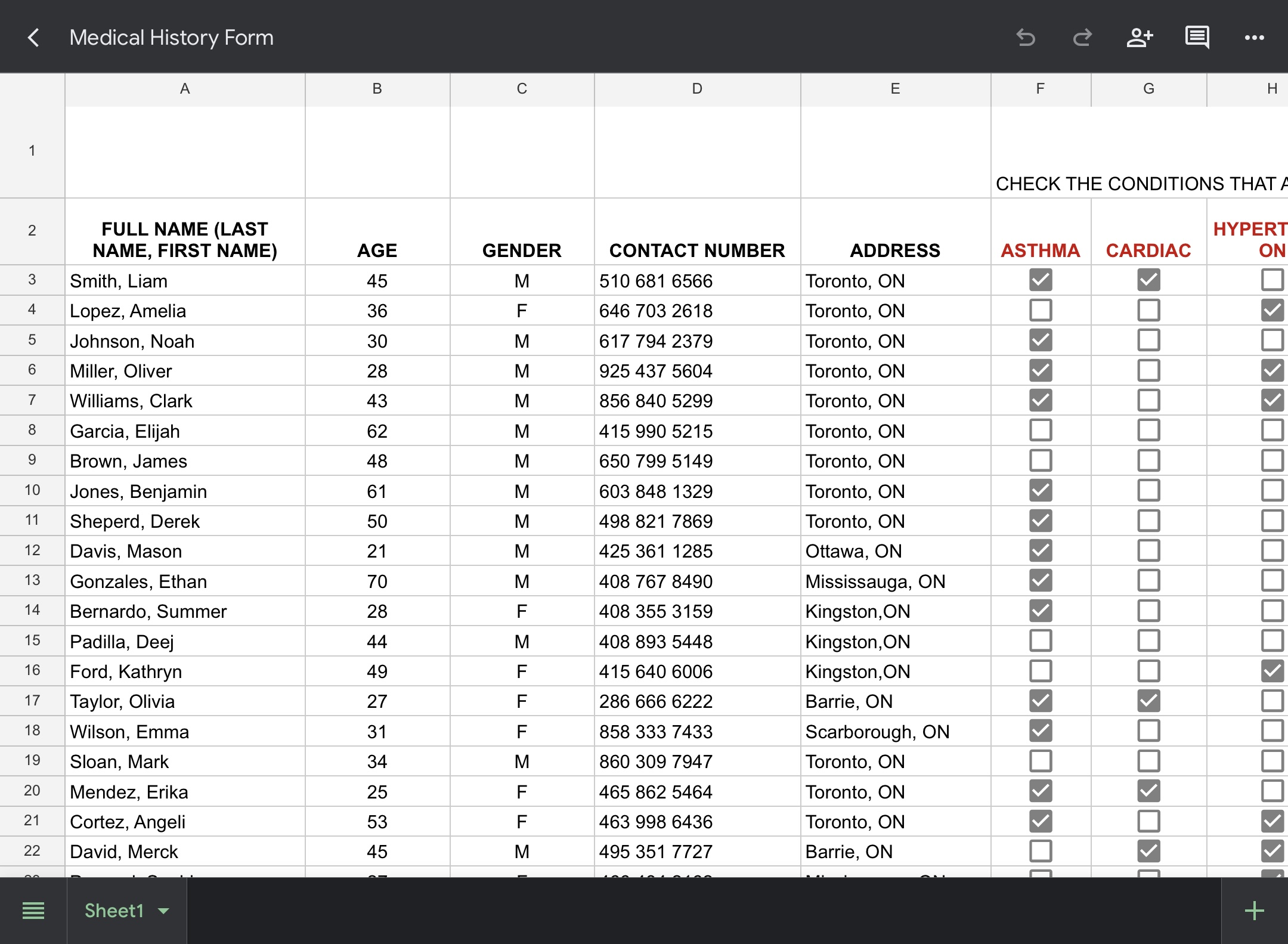Uncheck Cardiac for David, Merck
1288x944 pixels.
[1148, 851]
